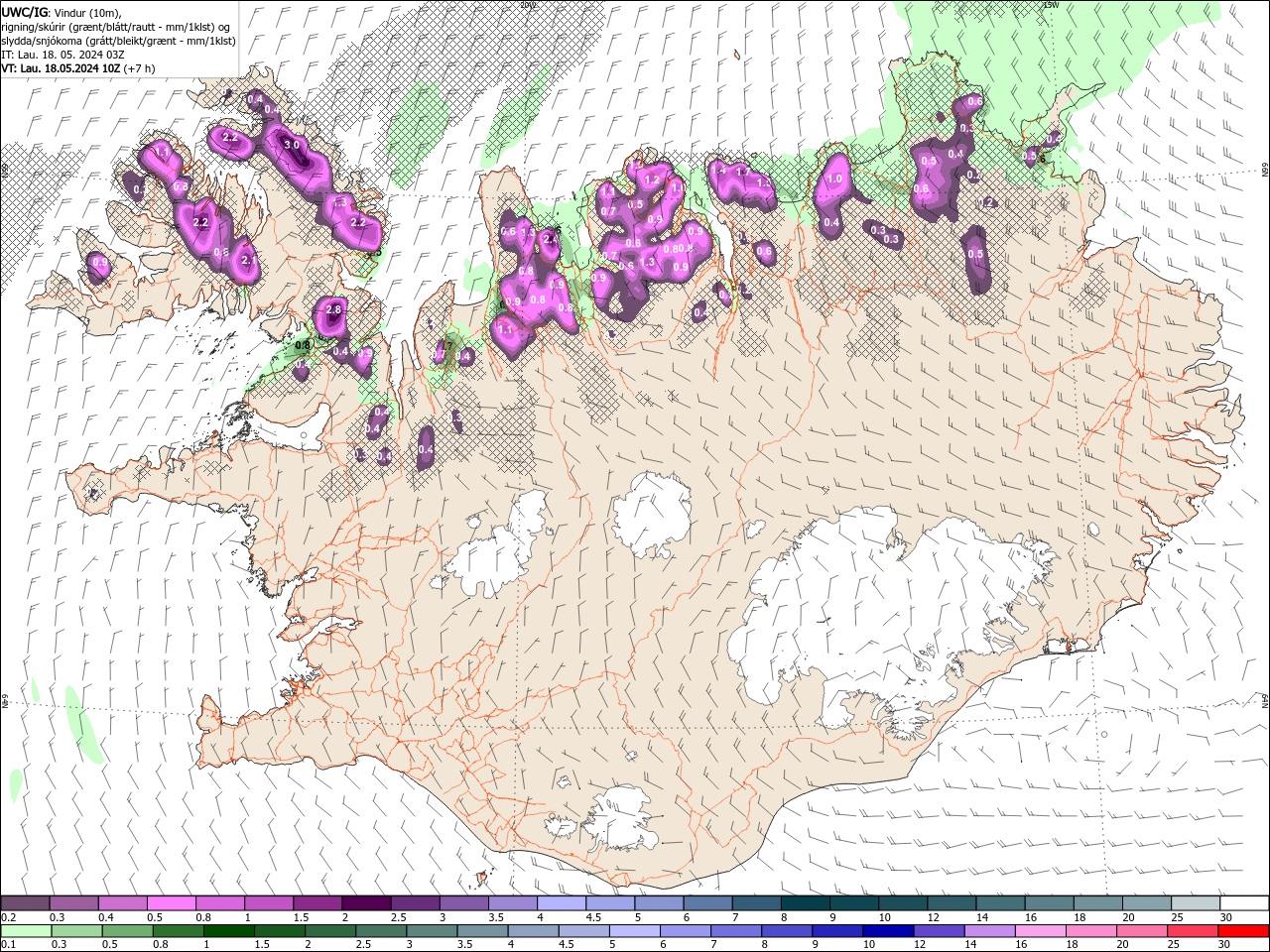Pick the lower scale violet swatch between 12 and 14
The image size is (1270, 952).
938,931
